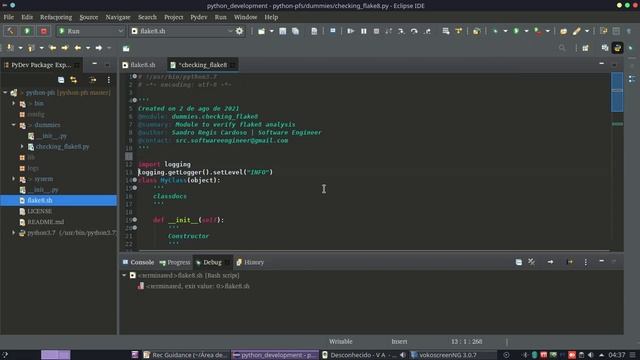Screen dimensions: 640x360
Task: Select README.md in the Package Explorer
Action: 46,222
